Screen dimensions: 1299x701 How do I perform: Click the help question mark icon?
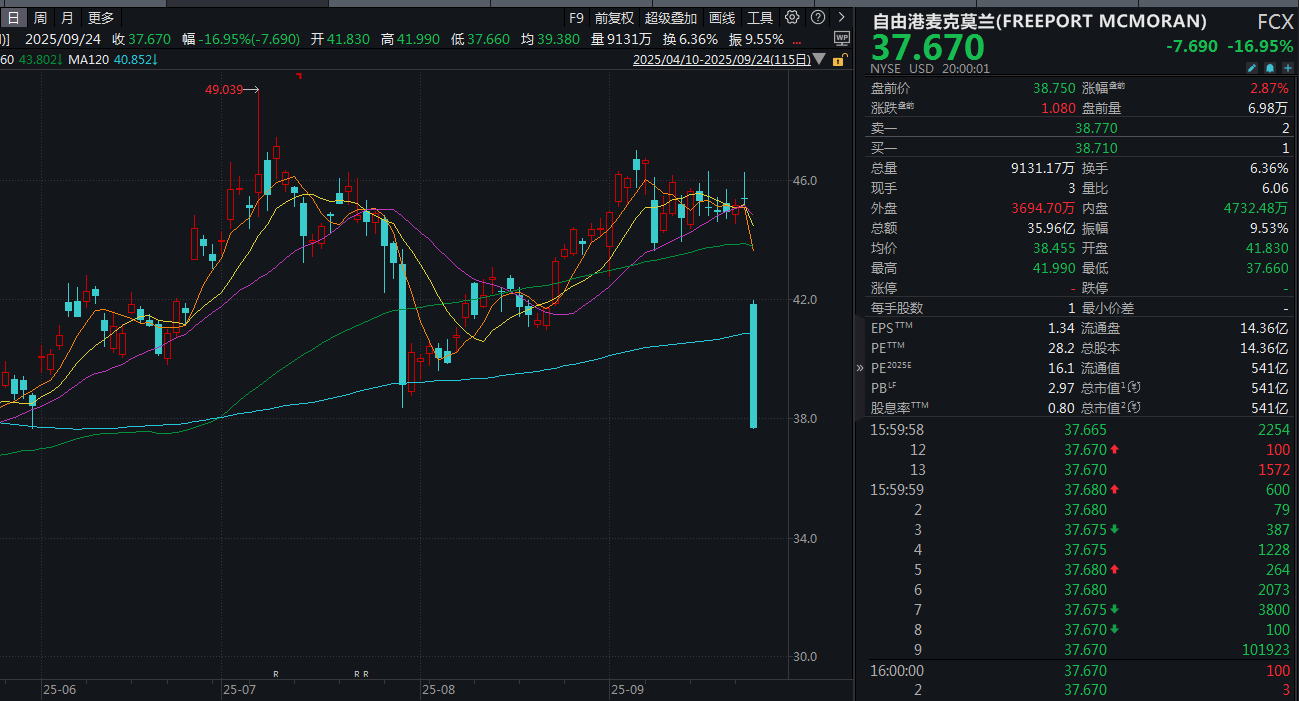click(x=818, y=17)
